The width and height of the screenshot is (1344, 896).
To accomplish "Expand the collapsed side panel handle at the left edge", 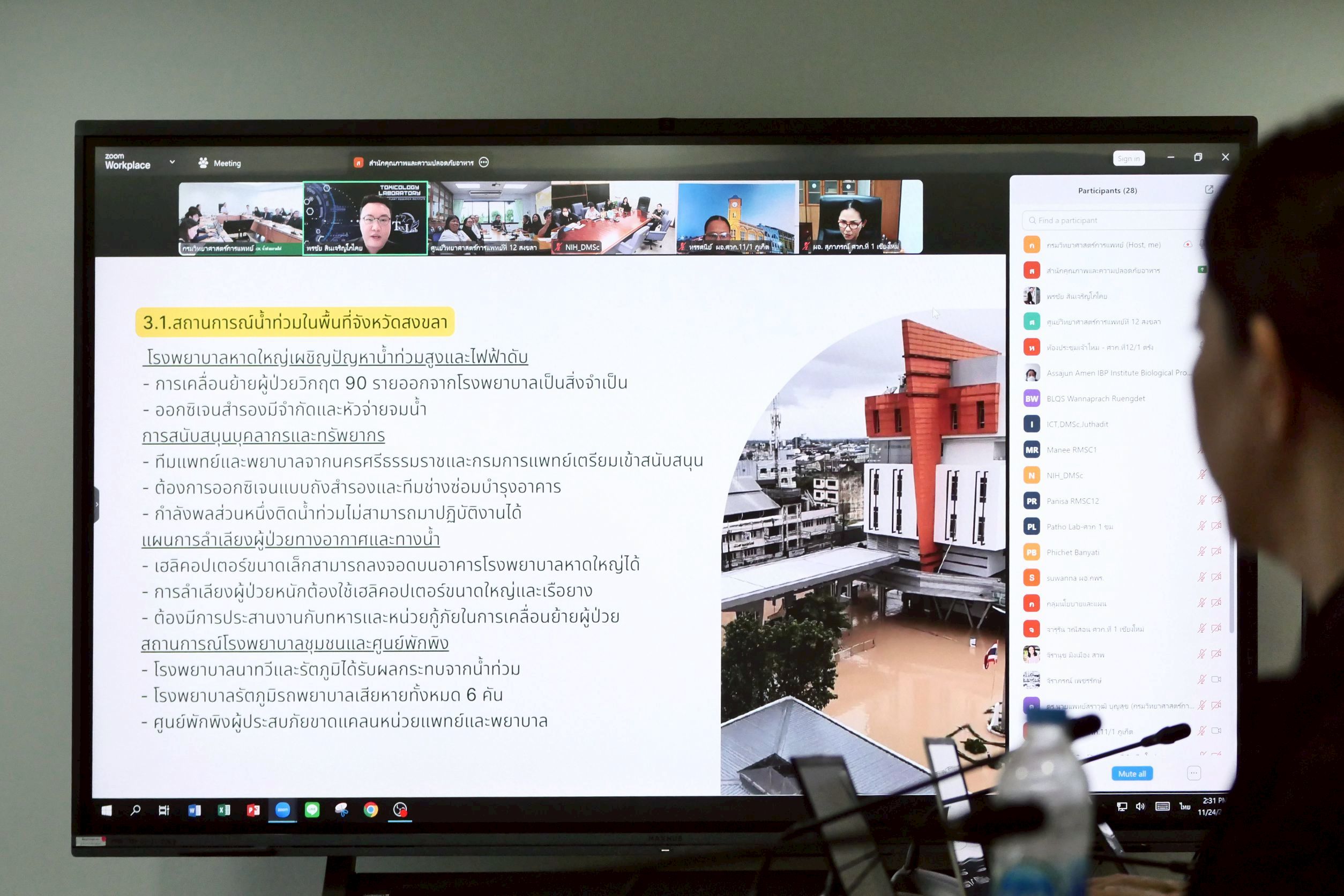I will [x=96, y=505].
